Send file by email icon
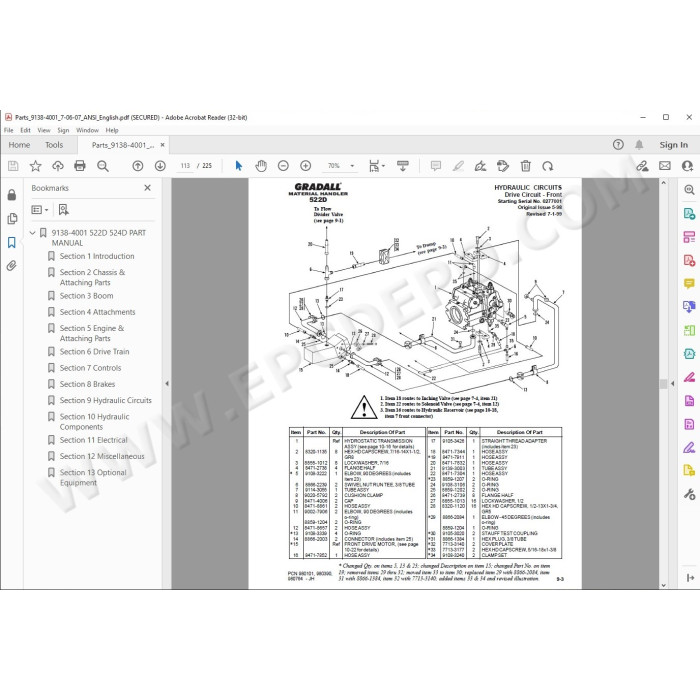 tap(665, 166)
